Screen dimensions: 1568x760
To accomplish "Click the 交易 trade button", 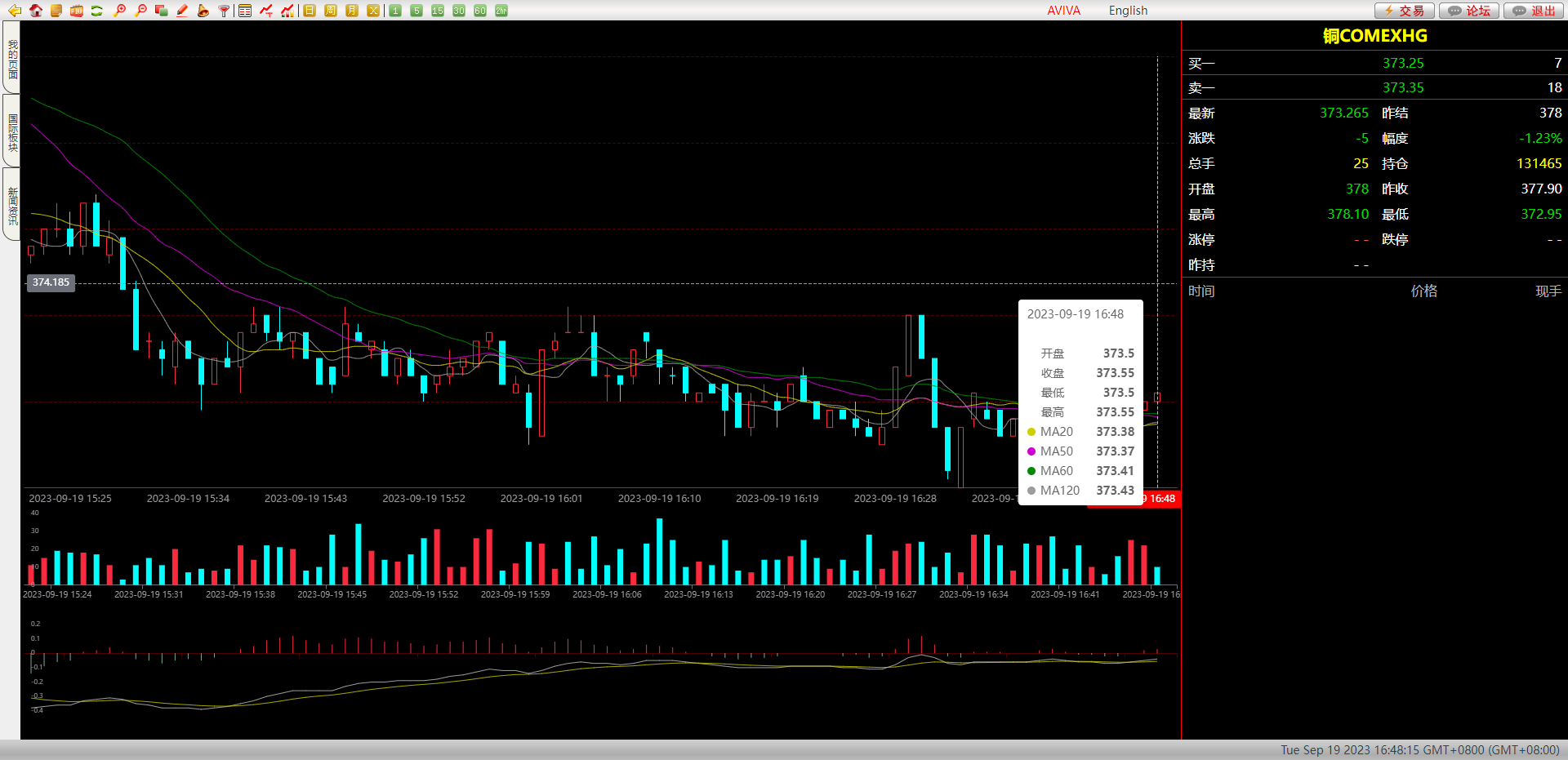I will pyautogui.click(x=1404, y=11).
